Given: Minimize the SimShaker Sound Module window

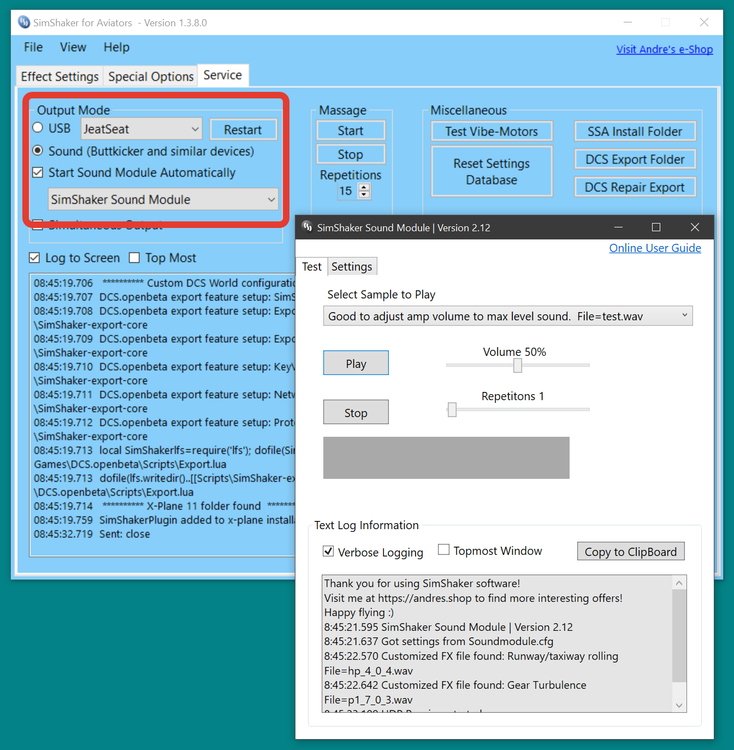Looking at the screenshot, I should coord(618,227).
